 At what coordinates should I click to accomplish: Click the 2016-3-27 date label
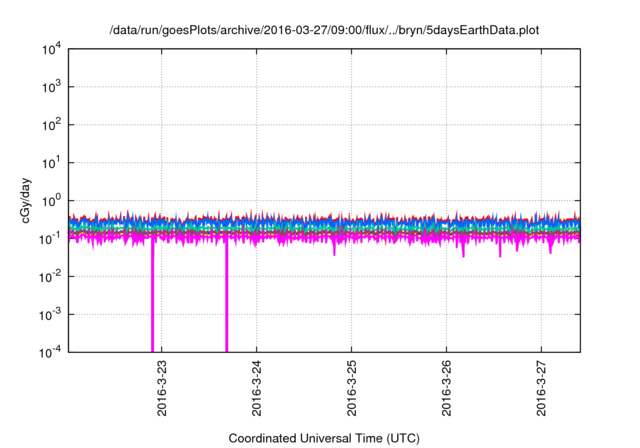click(x=542, y=388)
